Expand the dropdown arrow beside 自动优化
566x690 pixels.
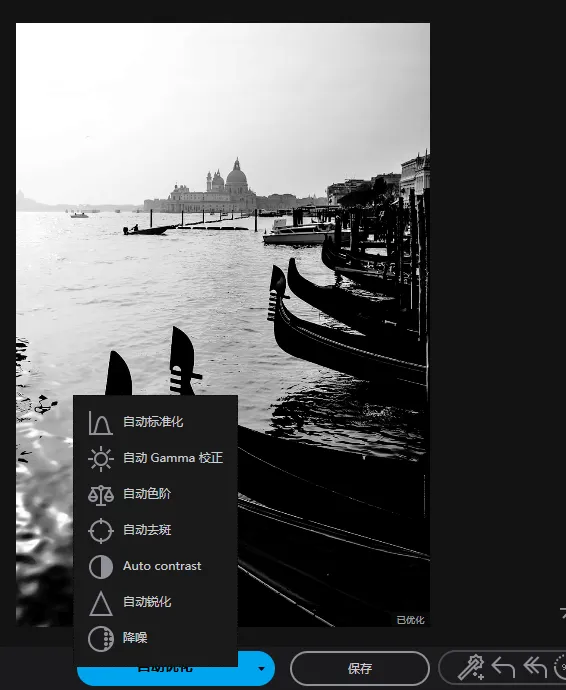pos(261,669)
